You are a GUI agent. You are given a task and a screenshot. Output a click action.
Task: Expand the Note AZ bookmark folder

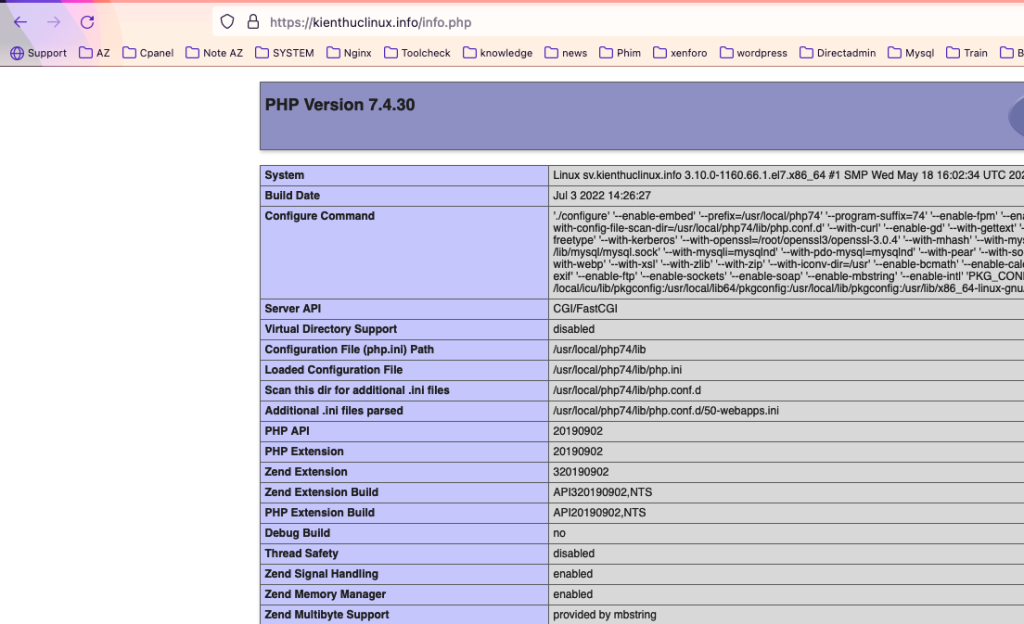point(214,53)
